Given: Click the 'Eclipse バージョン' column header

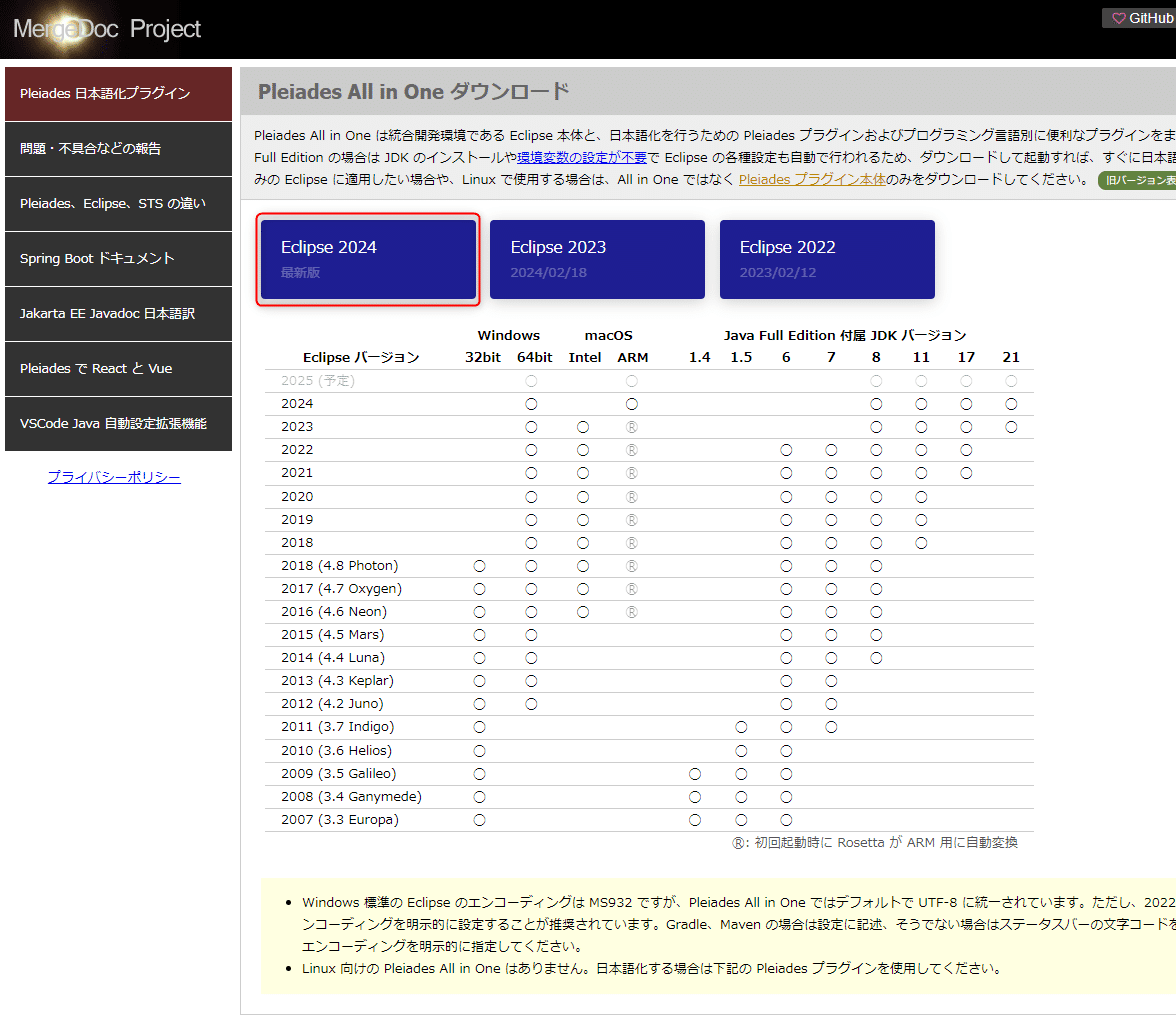Looking at the screenshot, I should click(x=361, y=358).
